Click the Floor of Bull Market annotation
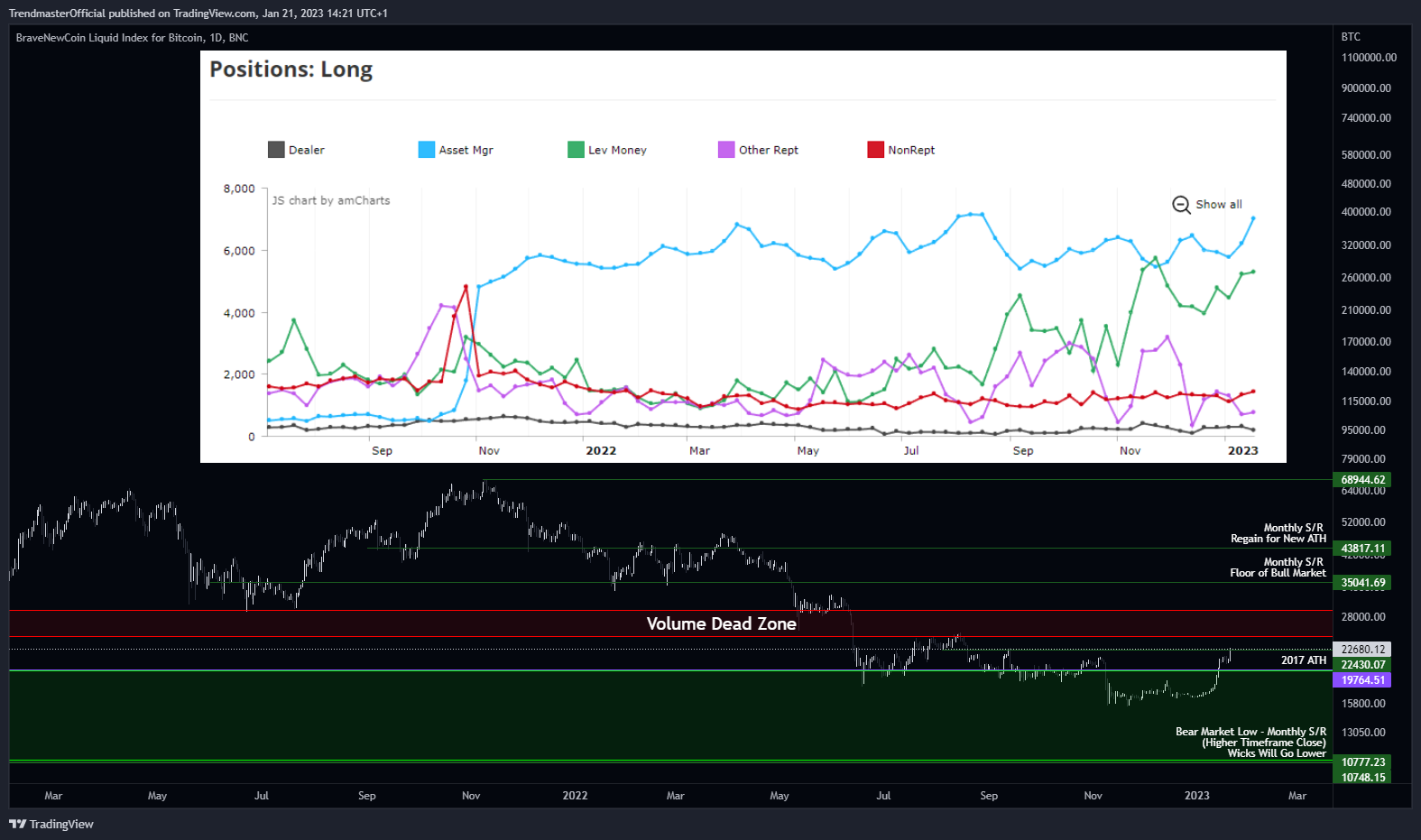 (1278, 573)
